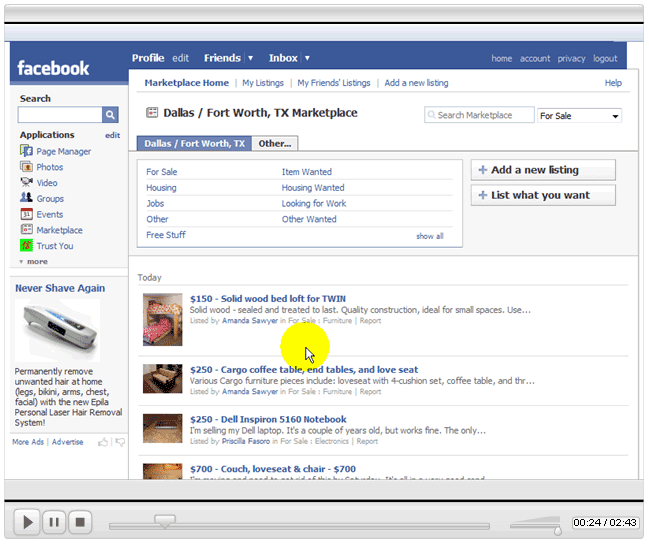Stop the video playback
This screenshot has height=545, width=649.
(x=80, y=522)
